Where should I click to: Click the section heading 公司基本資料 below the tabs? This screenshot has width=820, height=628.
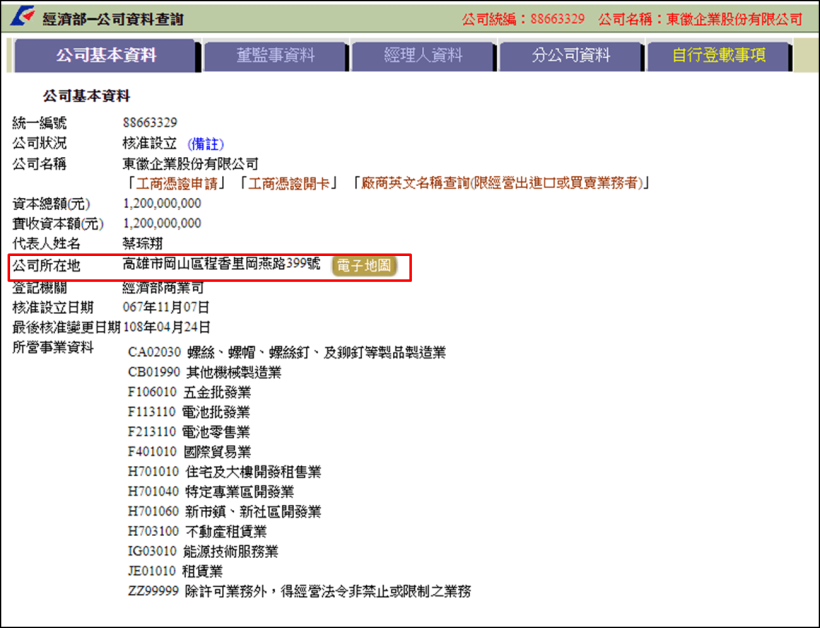point(86,96)
